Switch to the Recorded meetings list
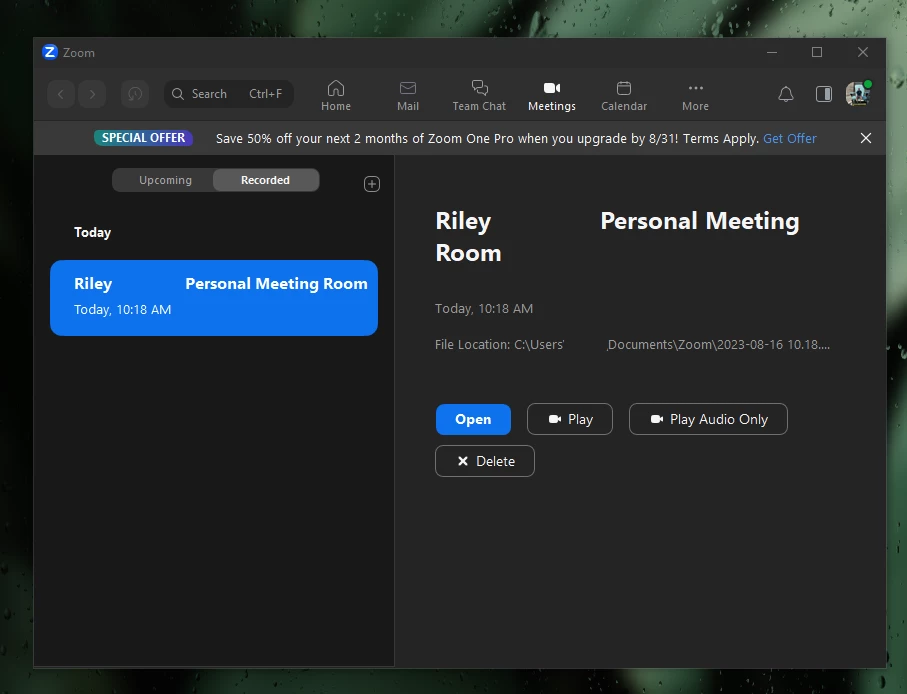Screen dimensions: 907x694 pyautogui.click(x=266, y=180)
